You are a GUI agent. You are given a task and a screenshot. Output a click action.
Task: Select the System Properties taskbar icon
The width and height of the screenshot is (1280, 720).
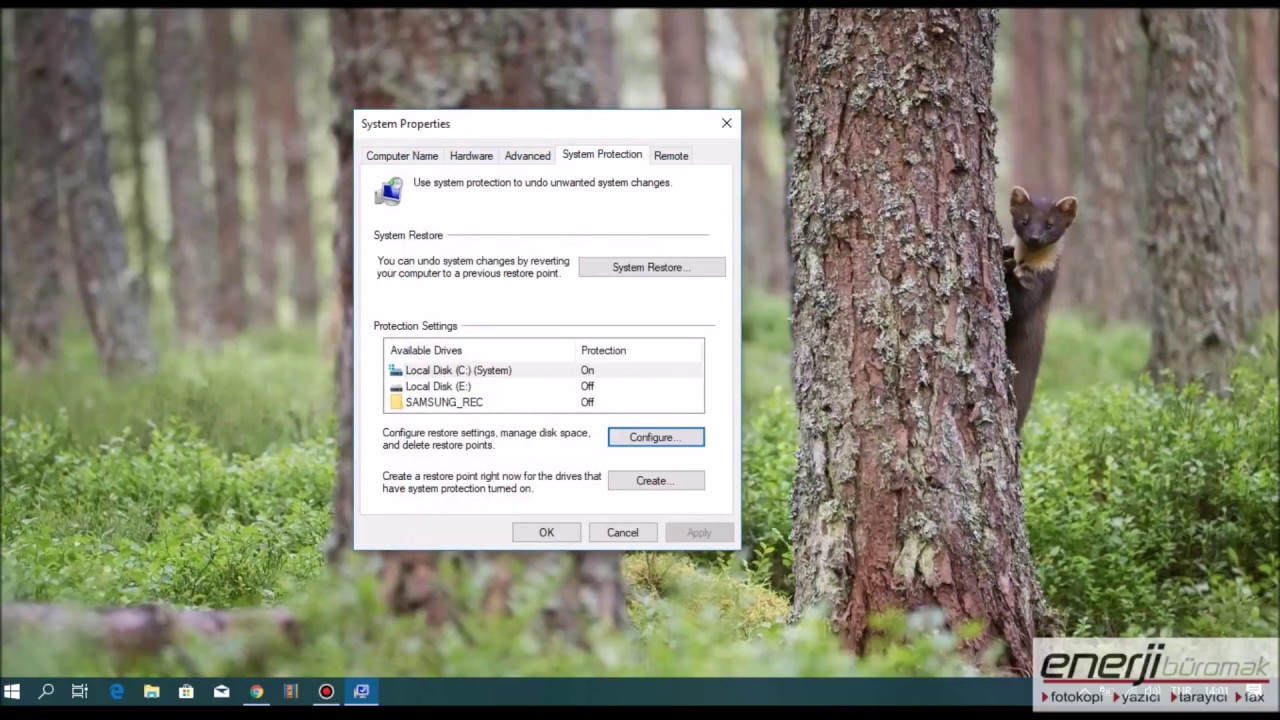[x=361, y=691]
